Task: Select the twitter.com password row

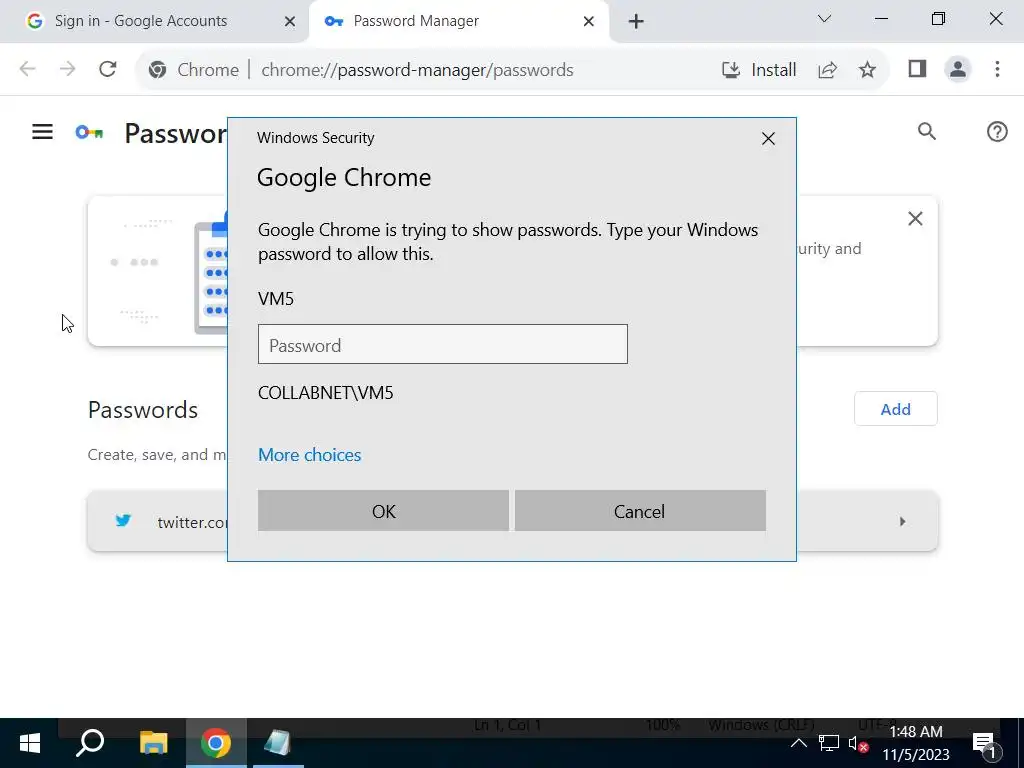Action: tap(513, 521)
